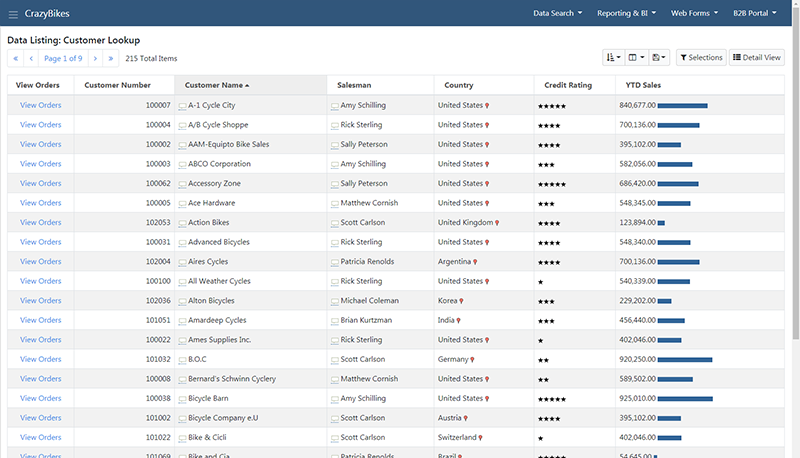This screenshot has height=458, width=800.
Task: Click the Ames Supplies Inc. customer name
Action: (219, 340)
